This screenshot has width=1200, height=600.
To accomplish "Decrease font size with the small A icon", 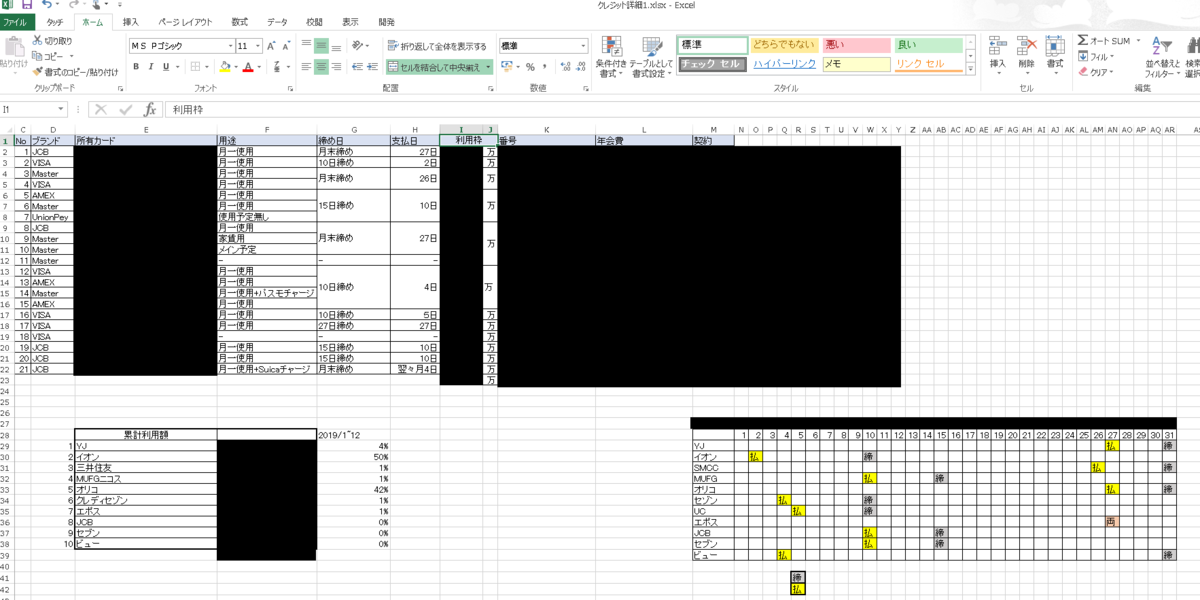I will pos(287,46).
